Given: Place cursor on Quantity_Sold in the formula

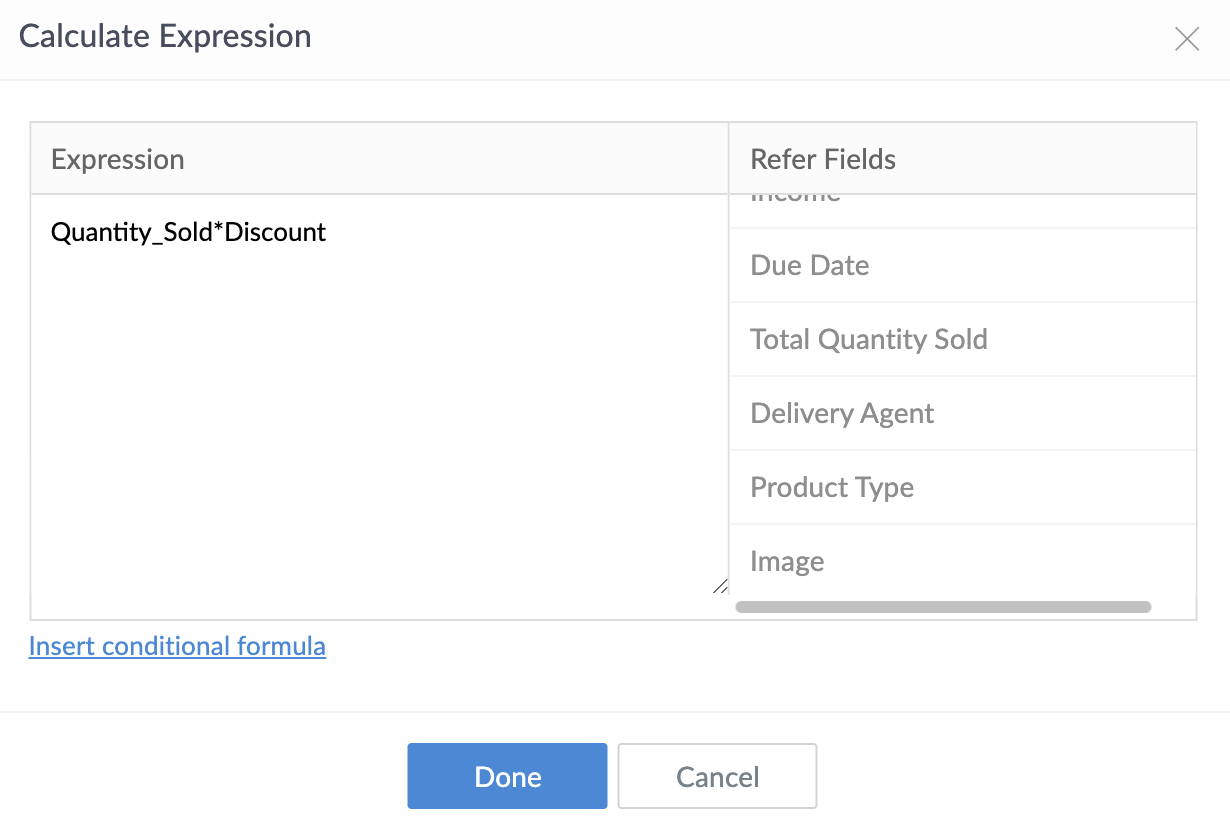Looking at the screenshot, I should (x=130, y=233).
